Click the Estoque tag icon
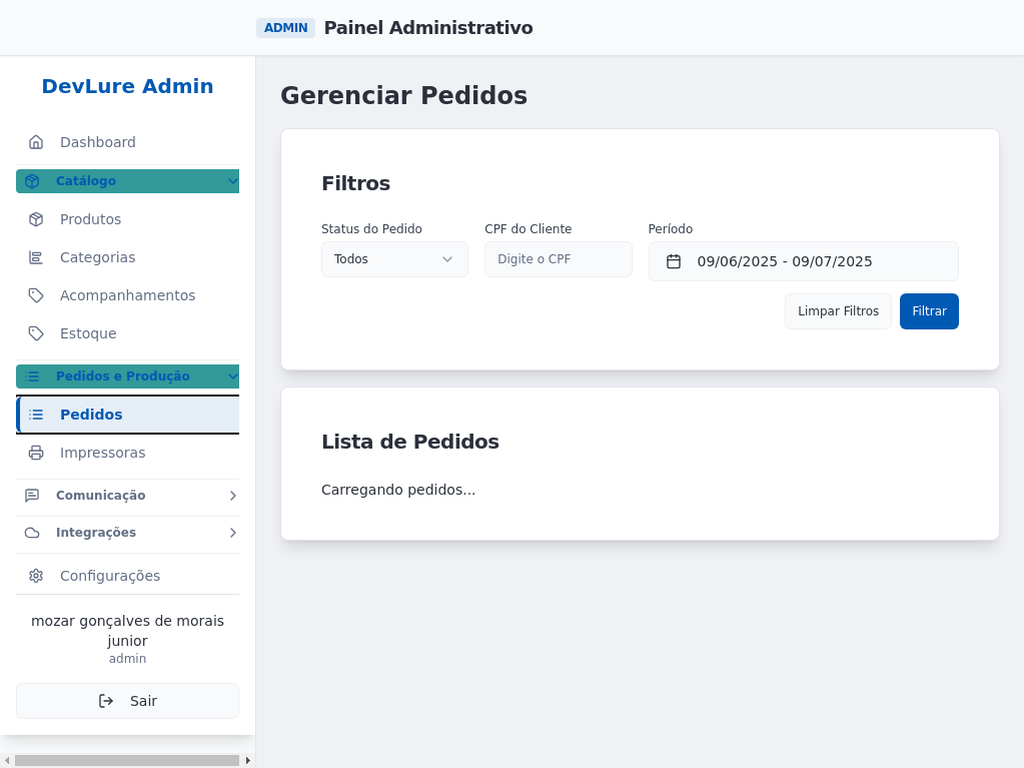The width and height of the screenshot is (1024, 768). (36, 333)
